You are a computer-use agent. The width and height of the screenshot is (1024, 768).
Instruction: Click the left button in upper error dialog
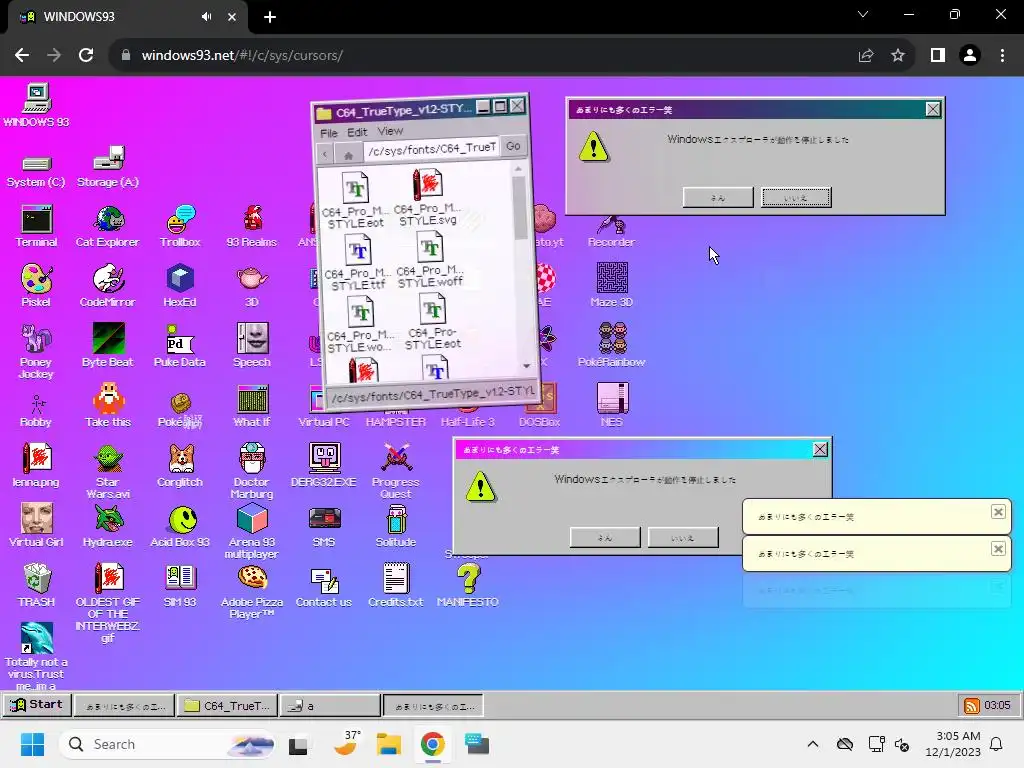pos(718,197)
